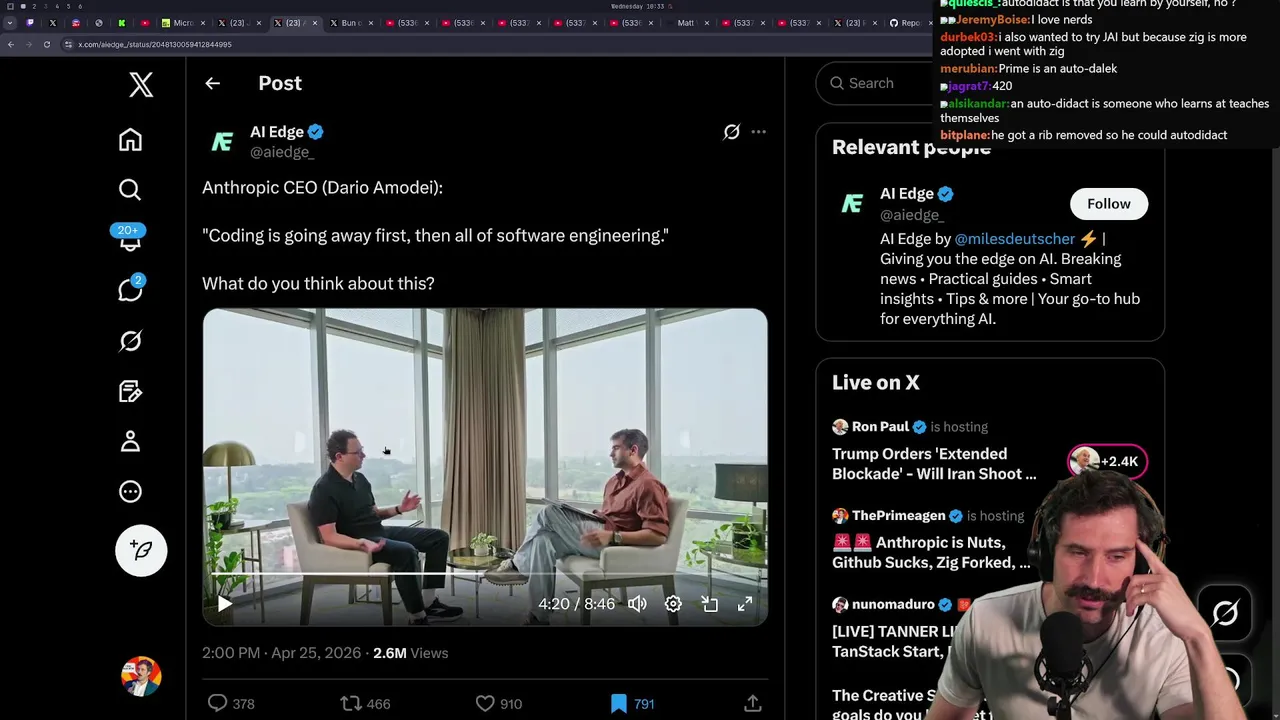Switch to the Micro browser tab
The width and height of the screenshot is (1280, 720).
click(x=183, y=23)
